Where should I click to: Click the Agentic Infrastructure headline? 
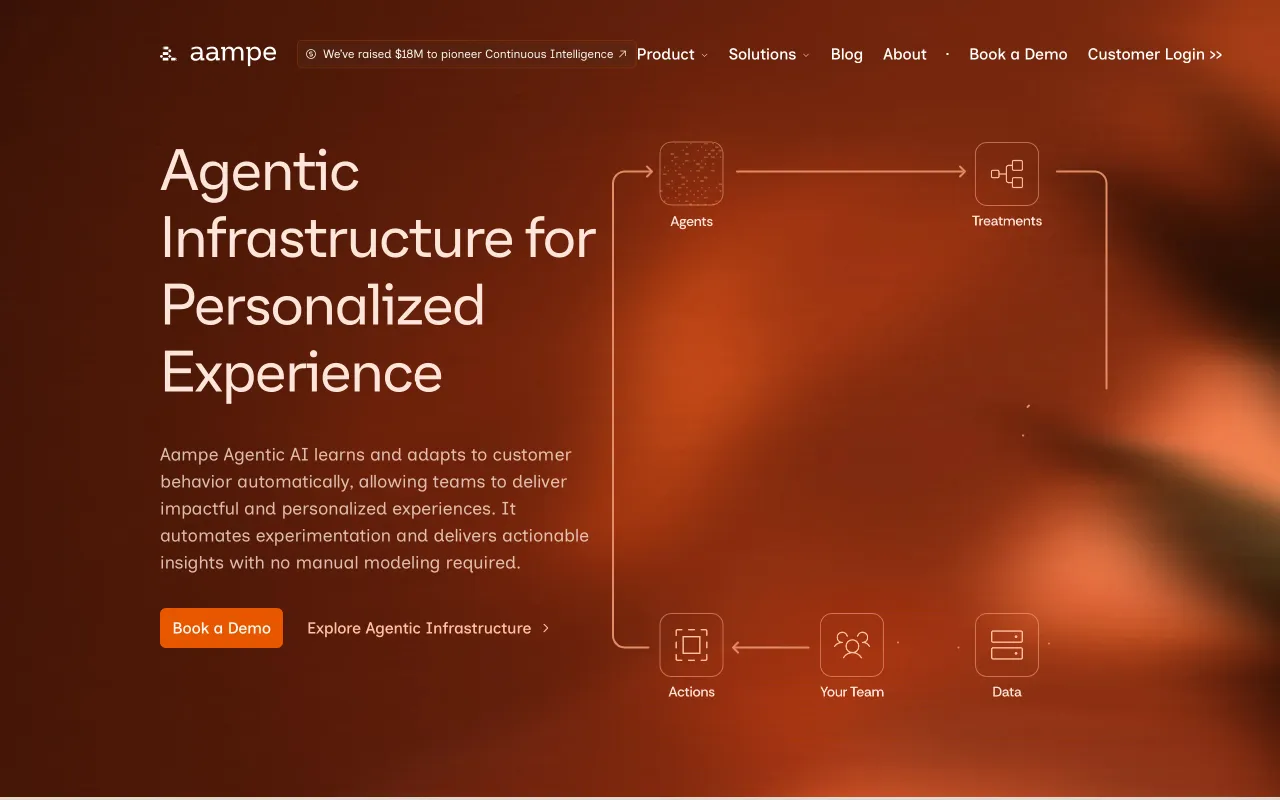click(378, 271)
